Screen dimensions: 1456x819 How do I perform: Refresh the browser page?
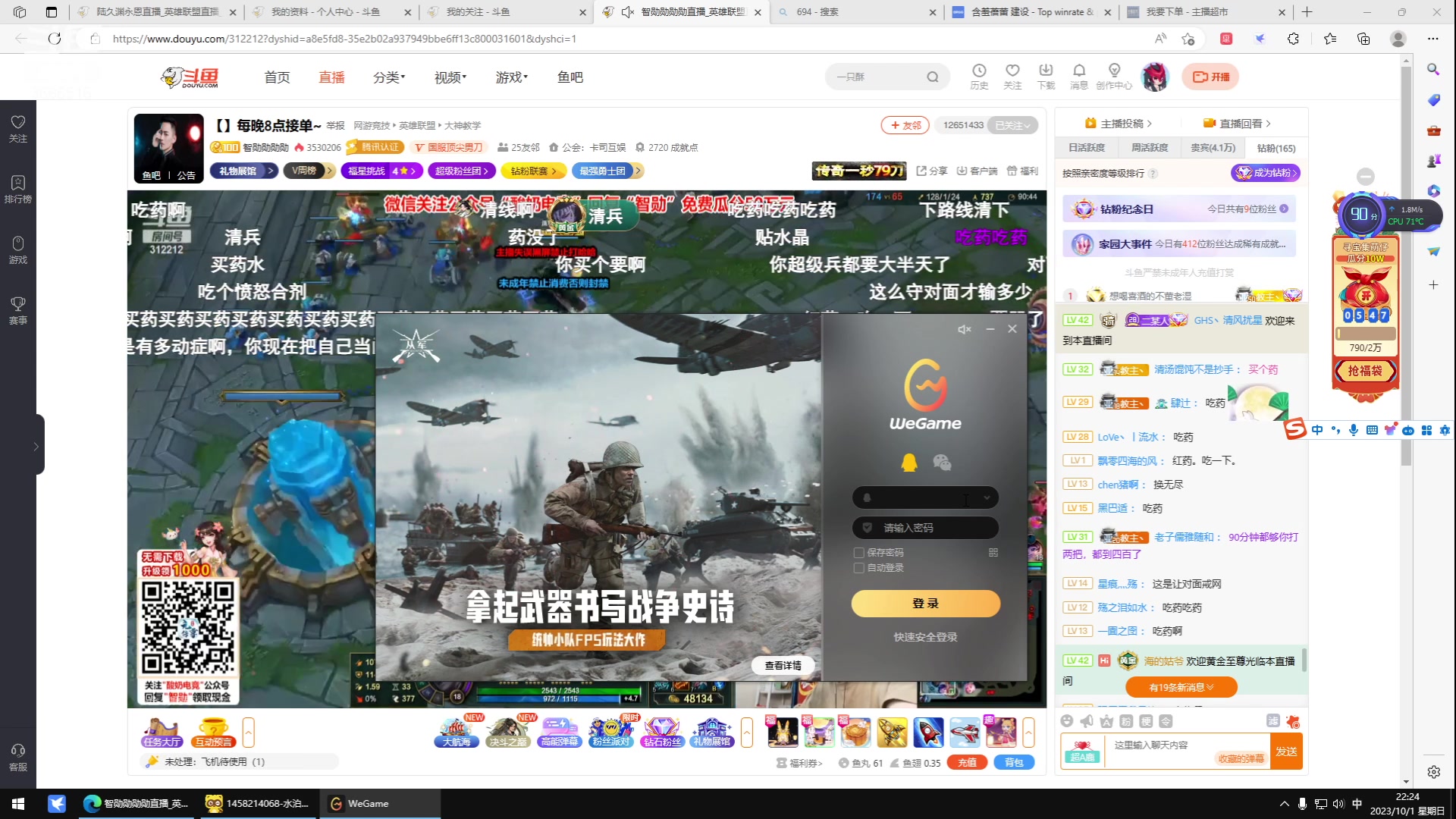click(x=55, y=39)
